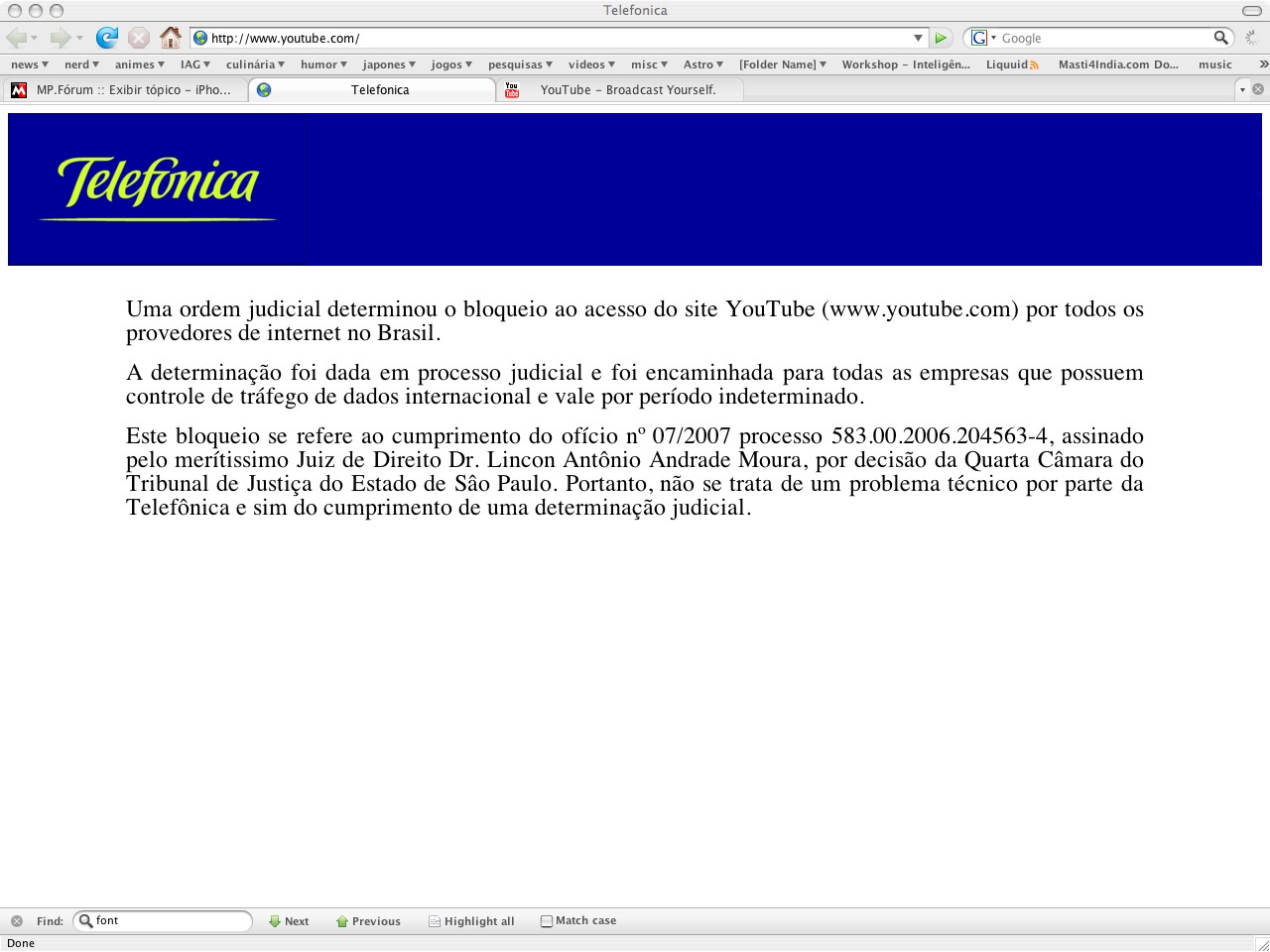Close the current tab with the X
This screenshot has width=1270, height=952.
click(1258, 89)
